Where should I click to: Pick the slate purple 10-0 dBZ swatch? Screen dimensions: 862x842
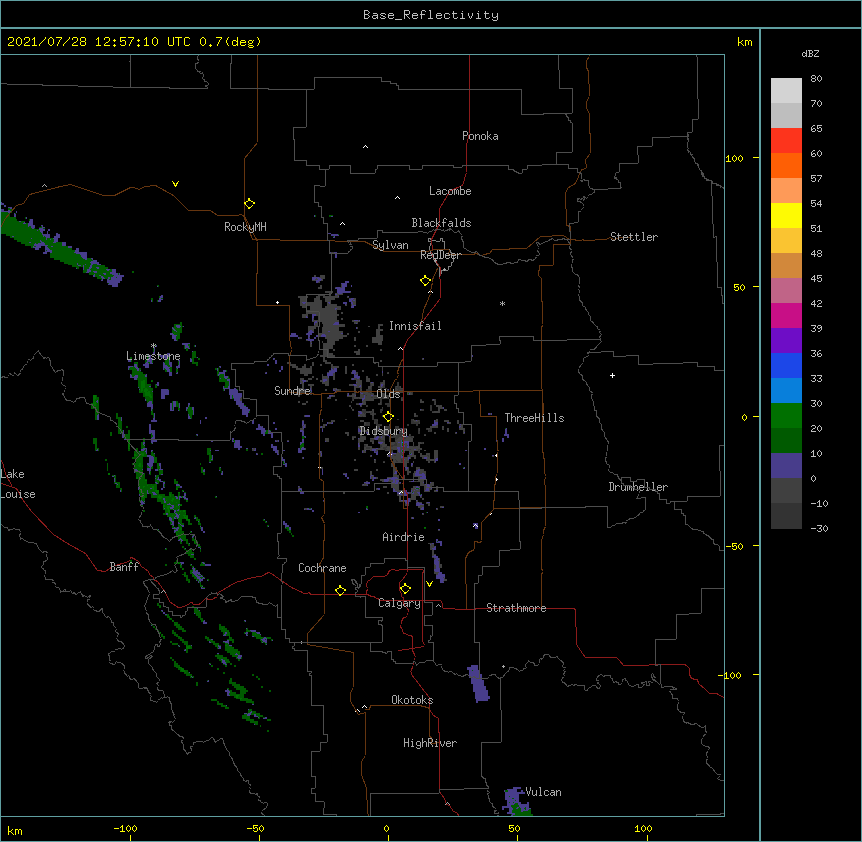click(786, 466)
